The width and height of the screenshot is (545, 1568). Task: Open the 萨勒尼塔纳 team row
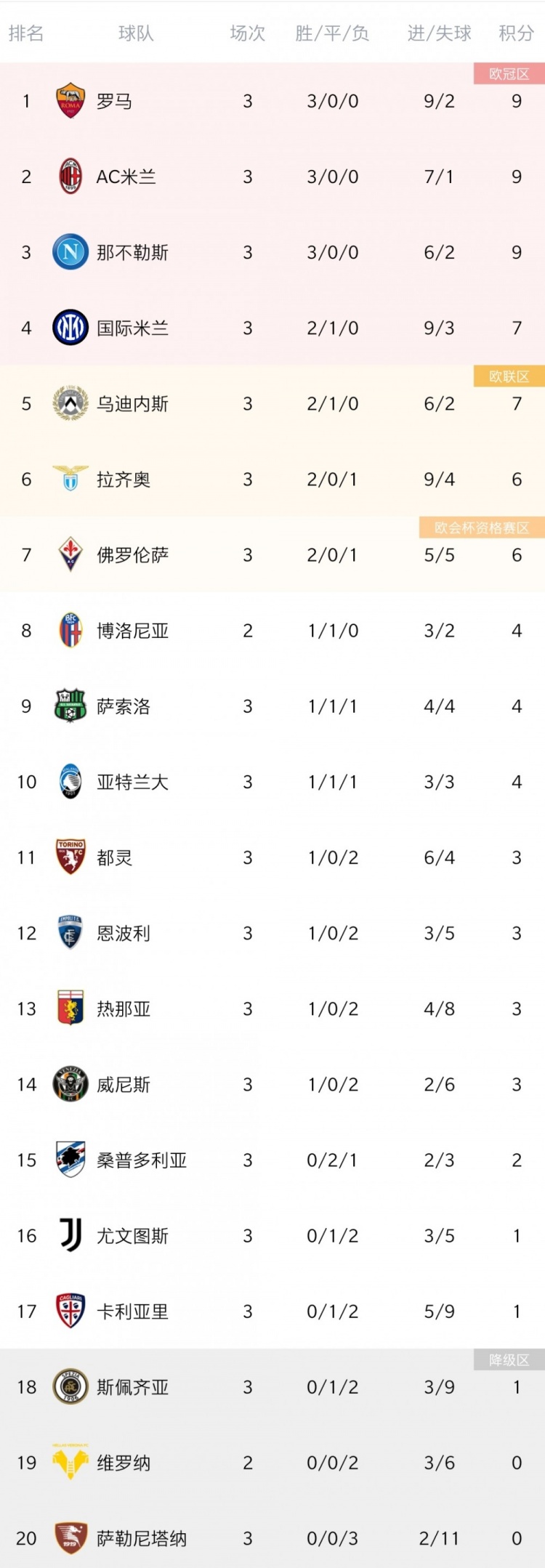pos(272,1537)
